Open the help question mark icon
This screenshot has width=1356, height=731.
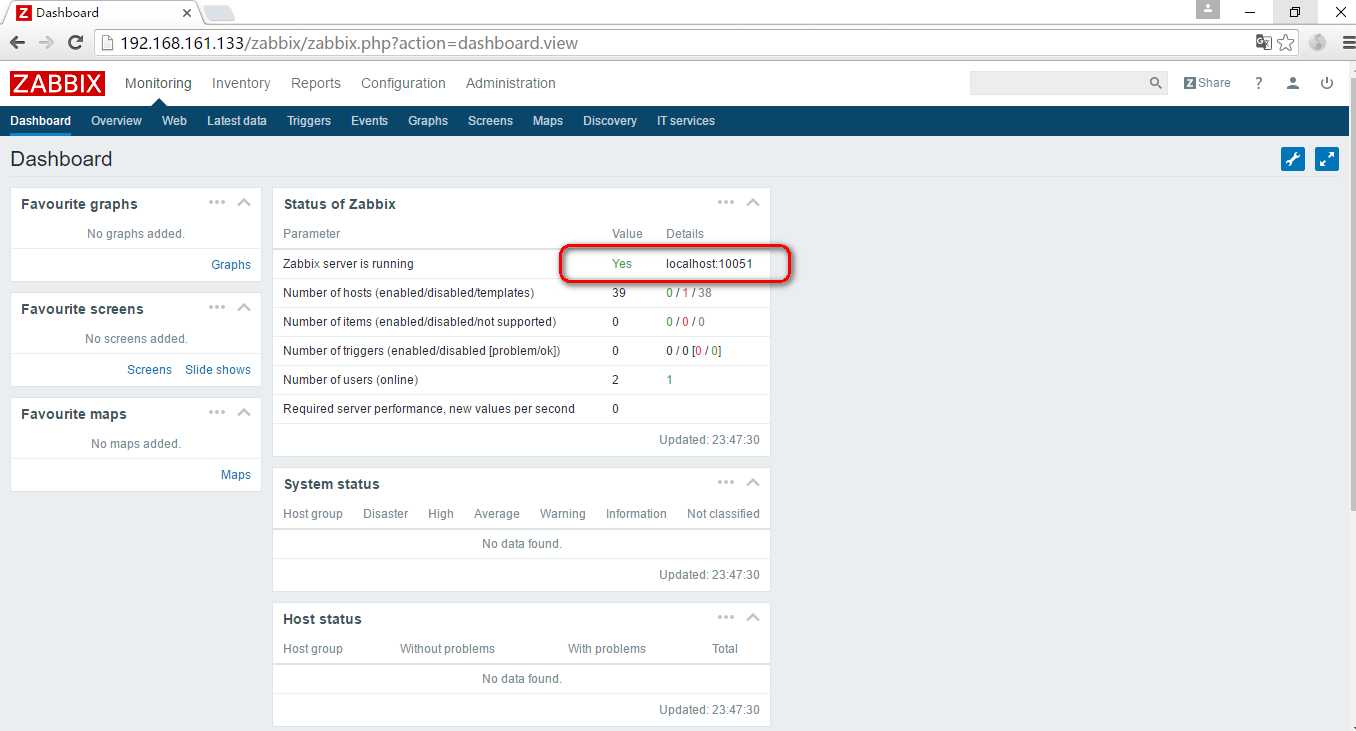click(x=1259, y=83)
